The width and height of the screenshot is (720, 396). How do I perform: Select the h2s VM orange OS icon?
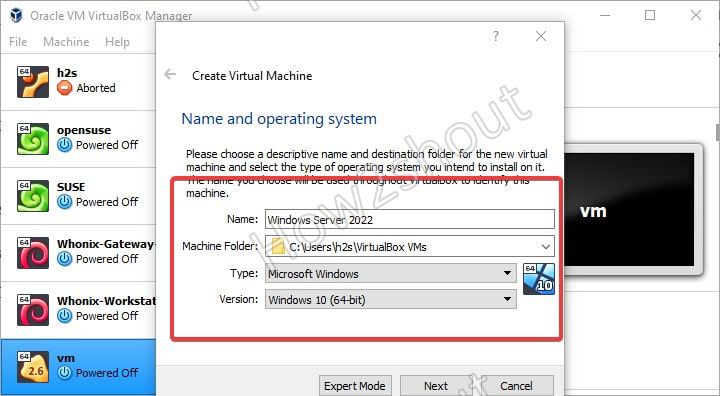[33, 82]
